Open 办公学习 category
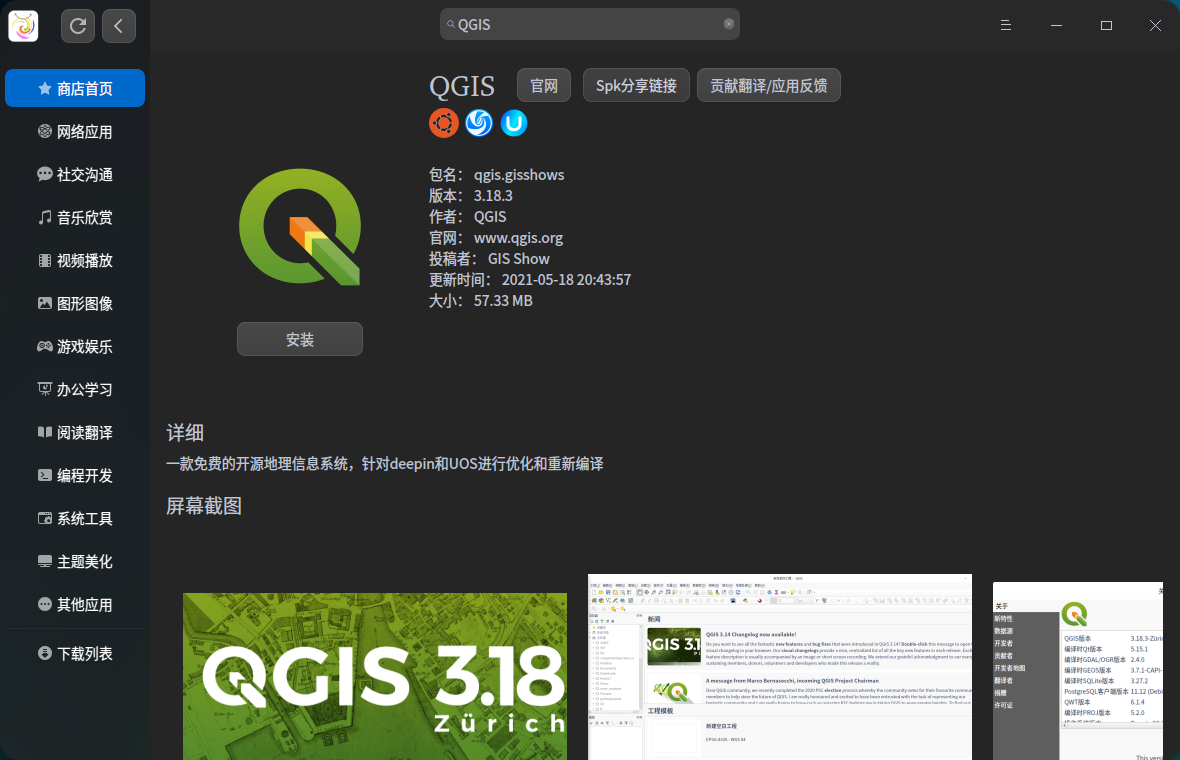This screenshot has height=760, width=1180. [x=75, y=389]
